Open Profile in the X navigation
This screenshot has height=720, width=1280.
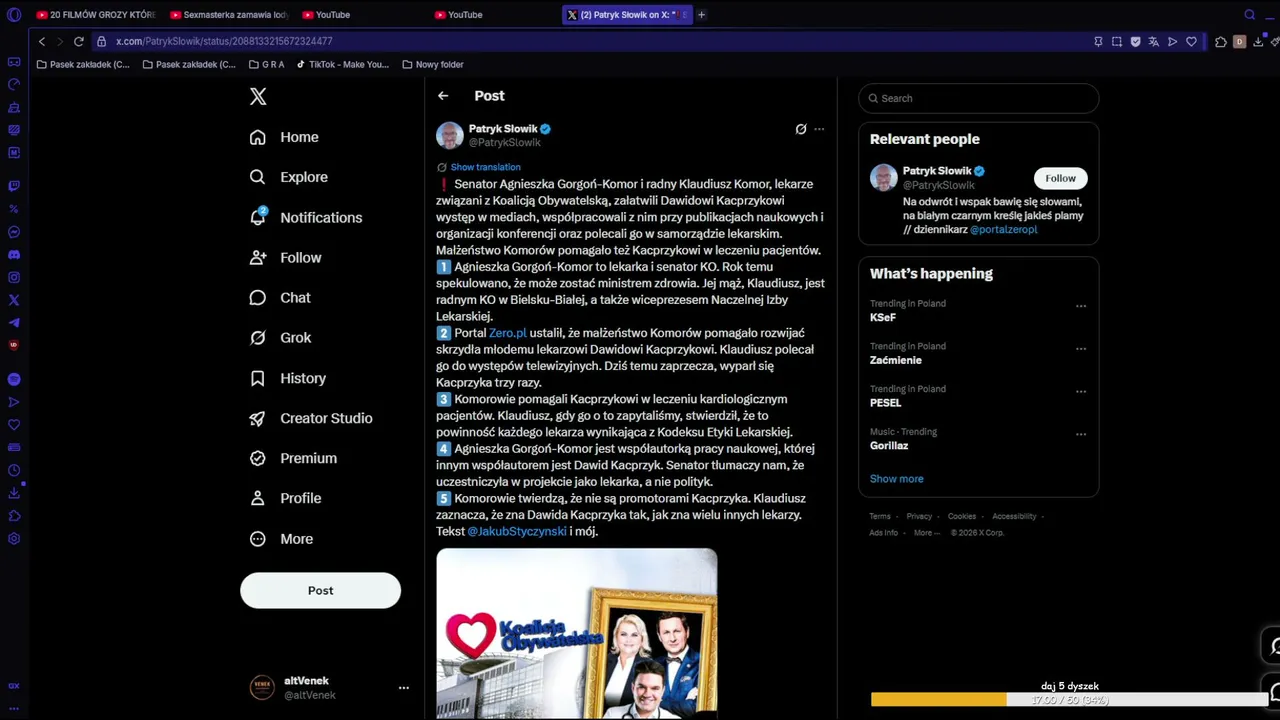tap(286, 498)
